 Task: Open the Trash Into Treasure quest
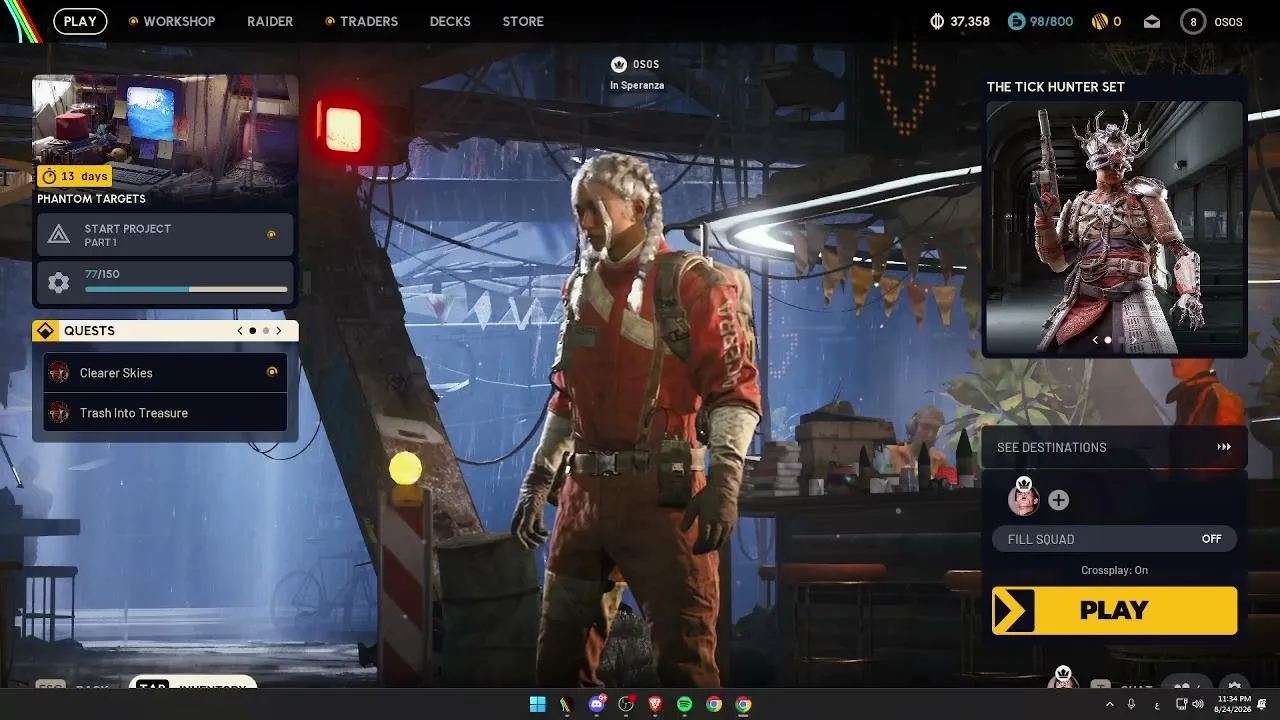coord(165,412)
